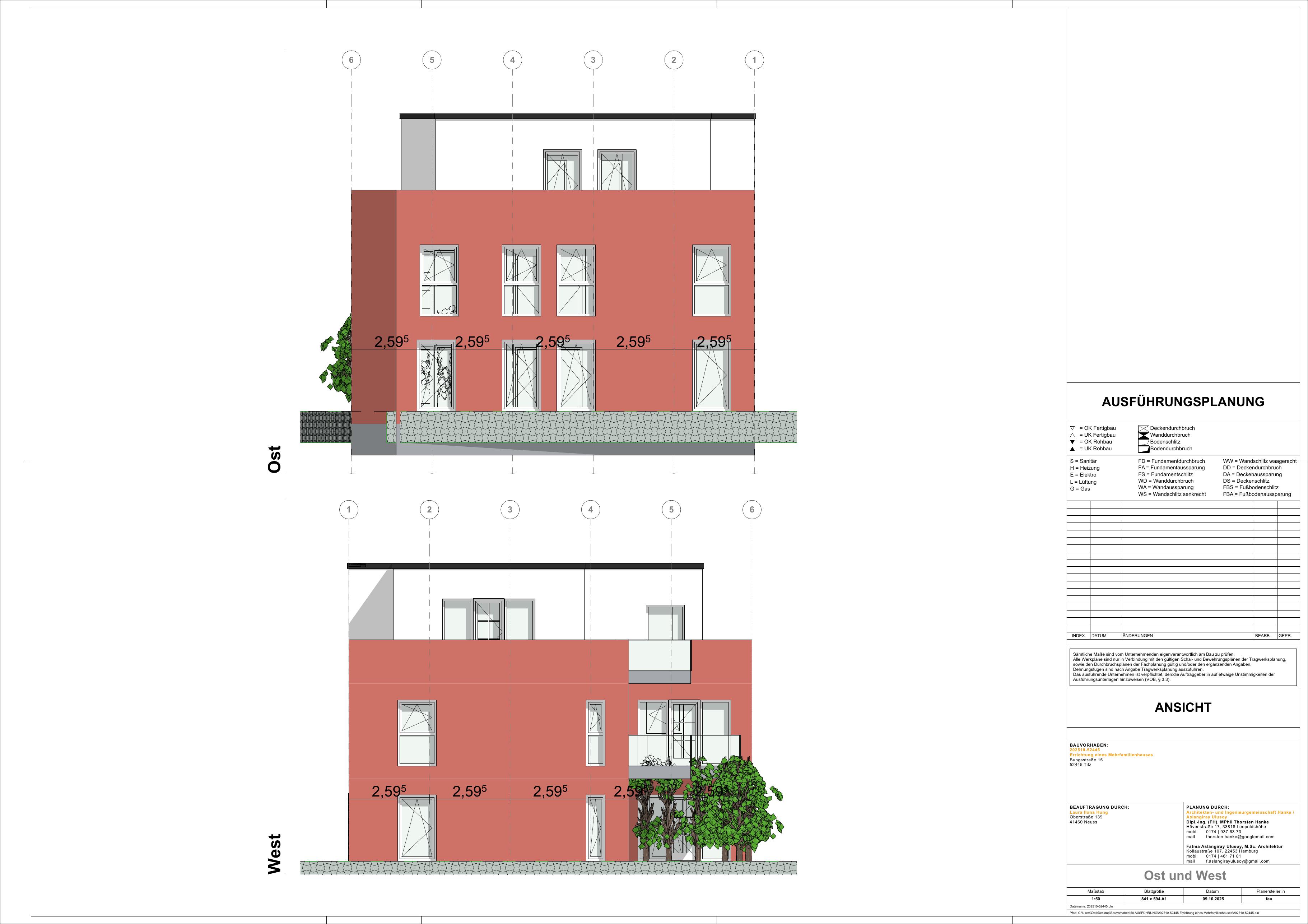Click the scale value 1:50
This screenshot has height=924, width=1308.
(x=1095, y=899)
